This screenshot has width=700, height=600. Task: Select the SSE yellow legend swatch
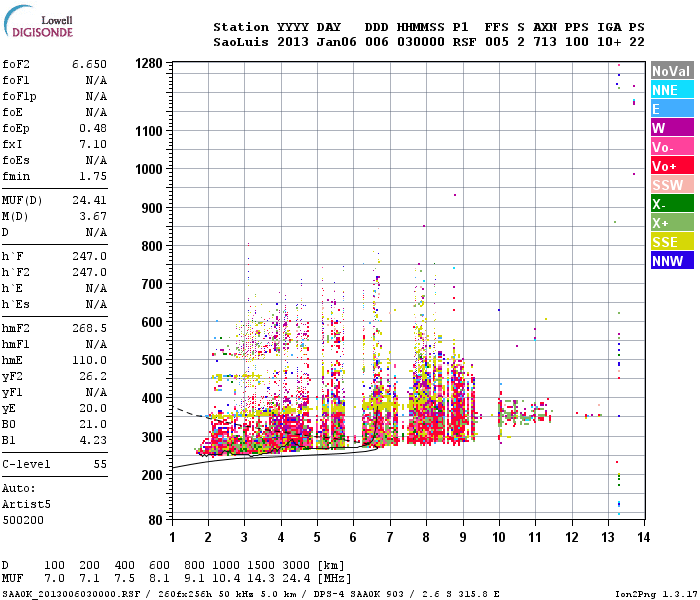click(672, 242)
